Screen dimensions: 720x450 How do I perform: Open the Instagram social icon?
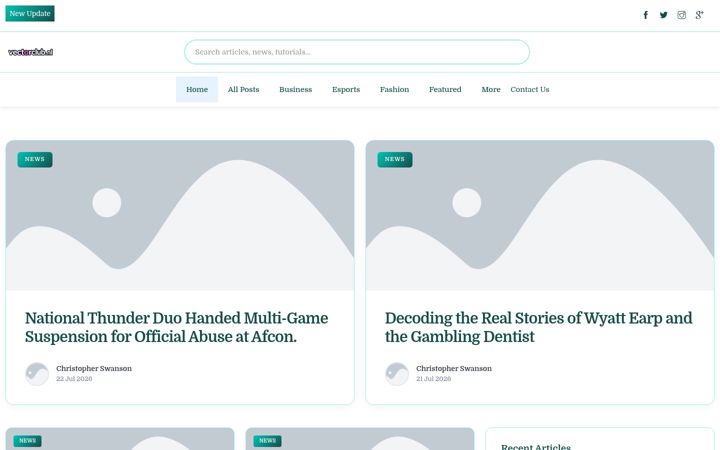point(681,15)
